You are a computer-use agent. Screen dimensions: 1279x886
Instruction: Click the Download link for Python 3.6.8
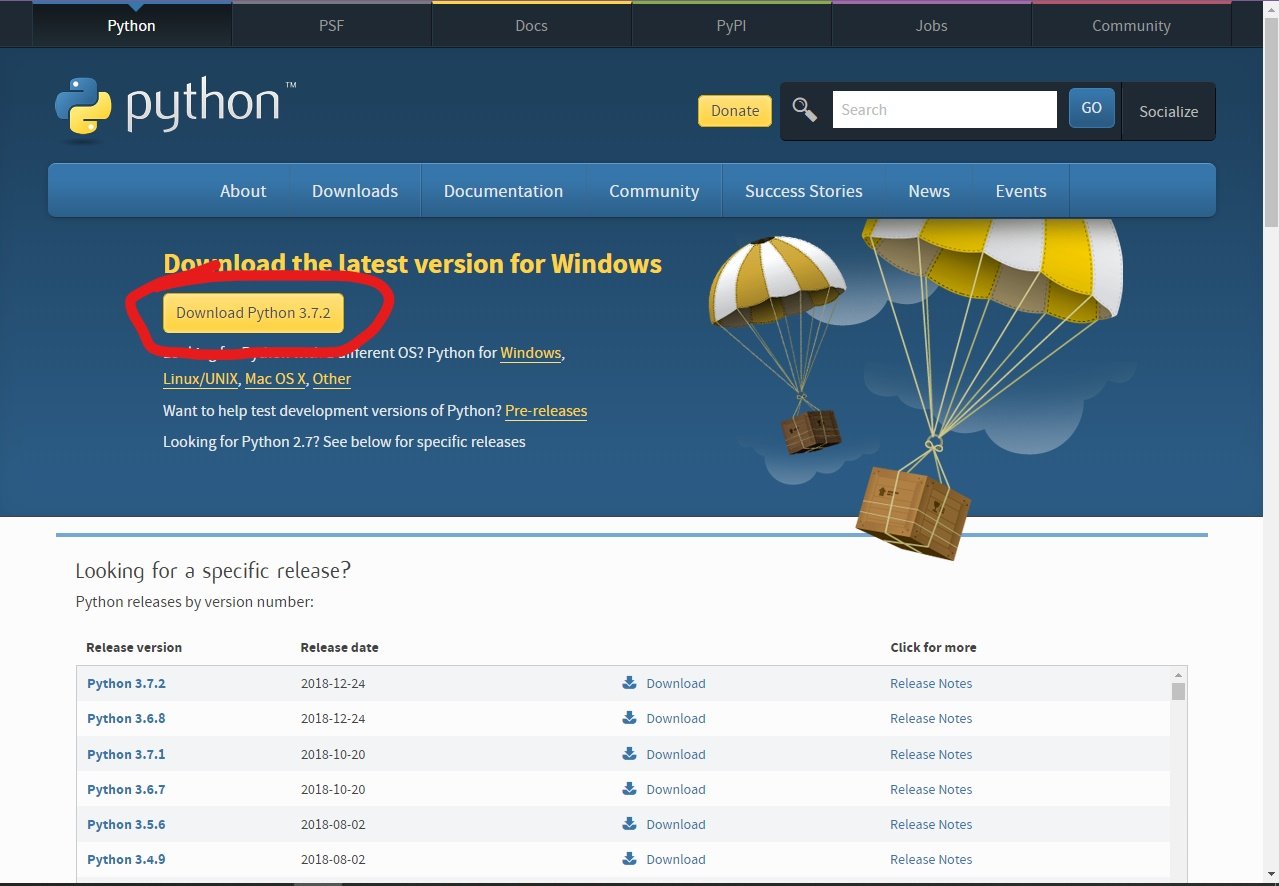(676, 718)
